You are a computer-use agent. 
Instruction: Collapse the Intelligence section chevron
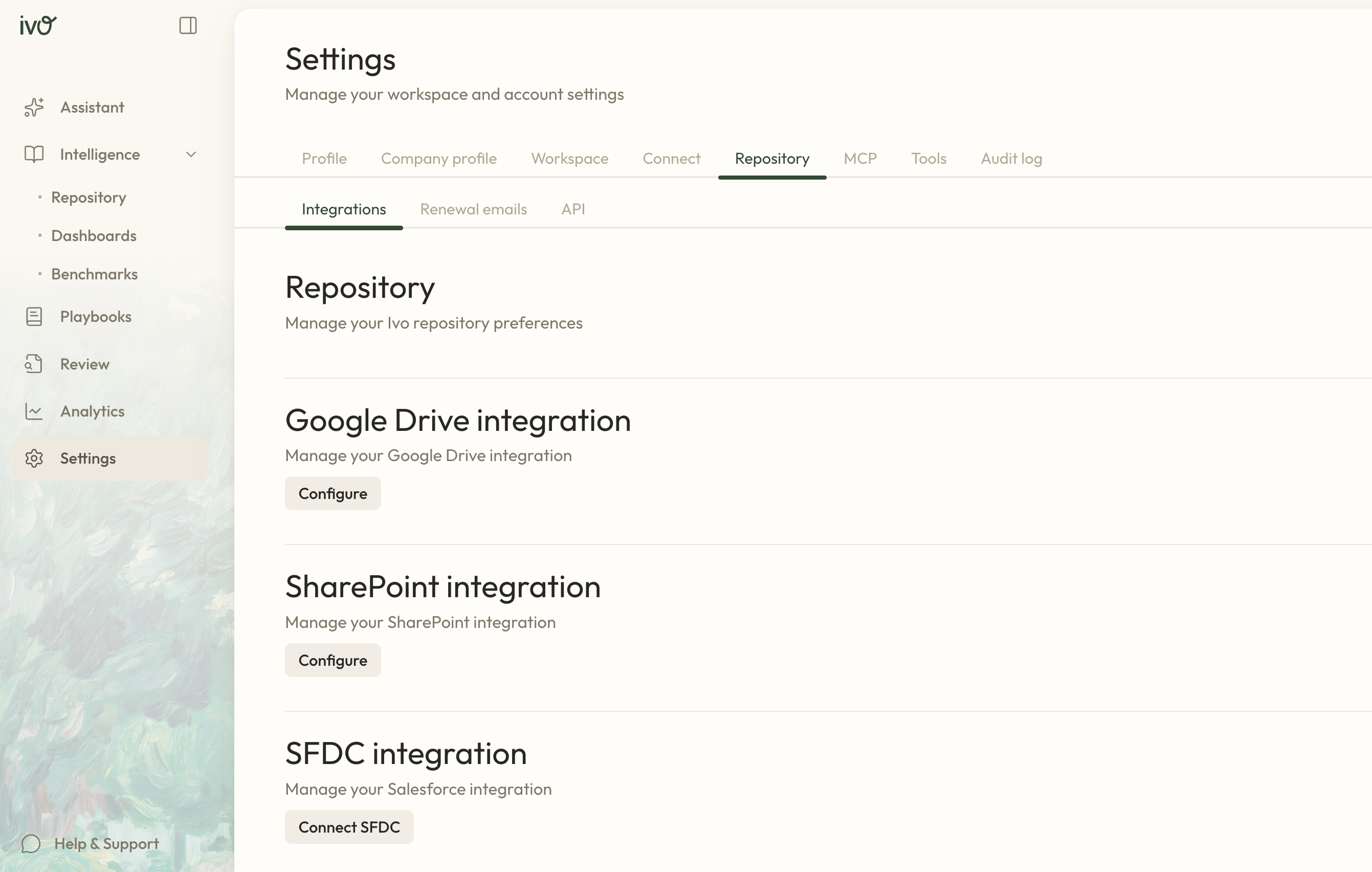click(191, 155)
